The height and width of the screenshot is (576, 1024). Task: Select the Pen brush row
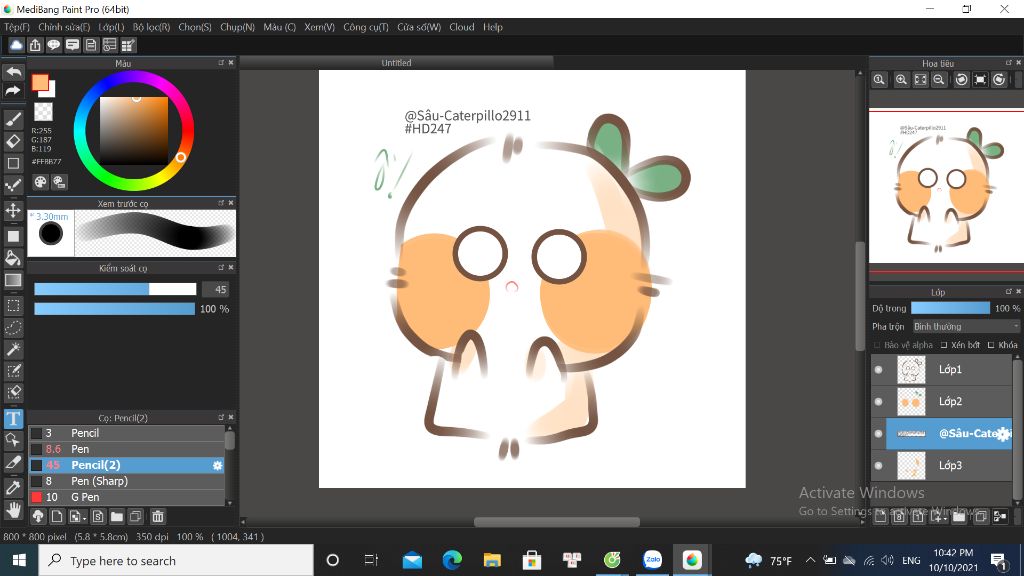pyautogui.click(x=127, y=449)
